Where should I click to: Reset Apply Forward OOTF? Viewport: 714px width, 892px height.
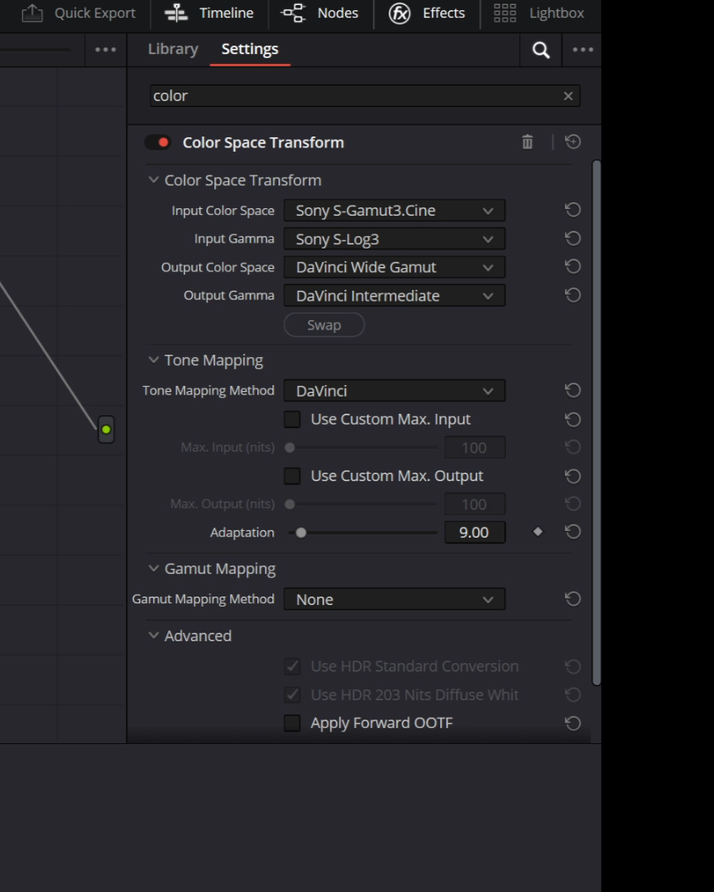point(573,723)
